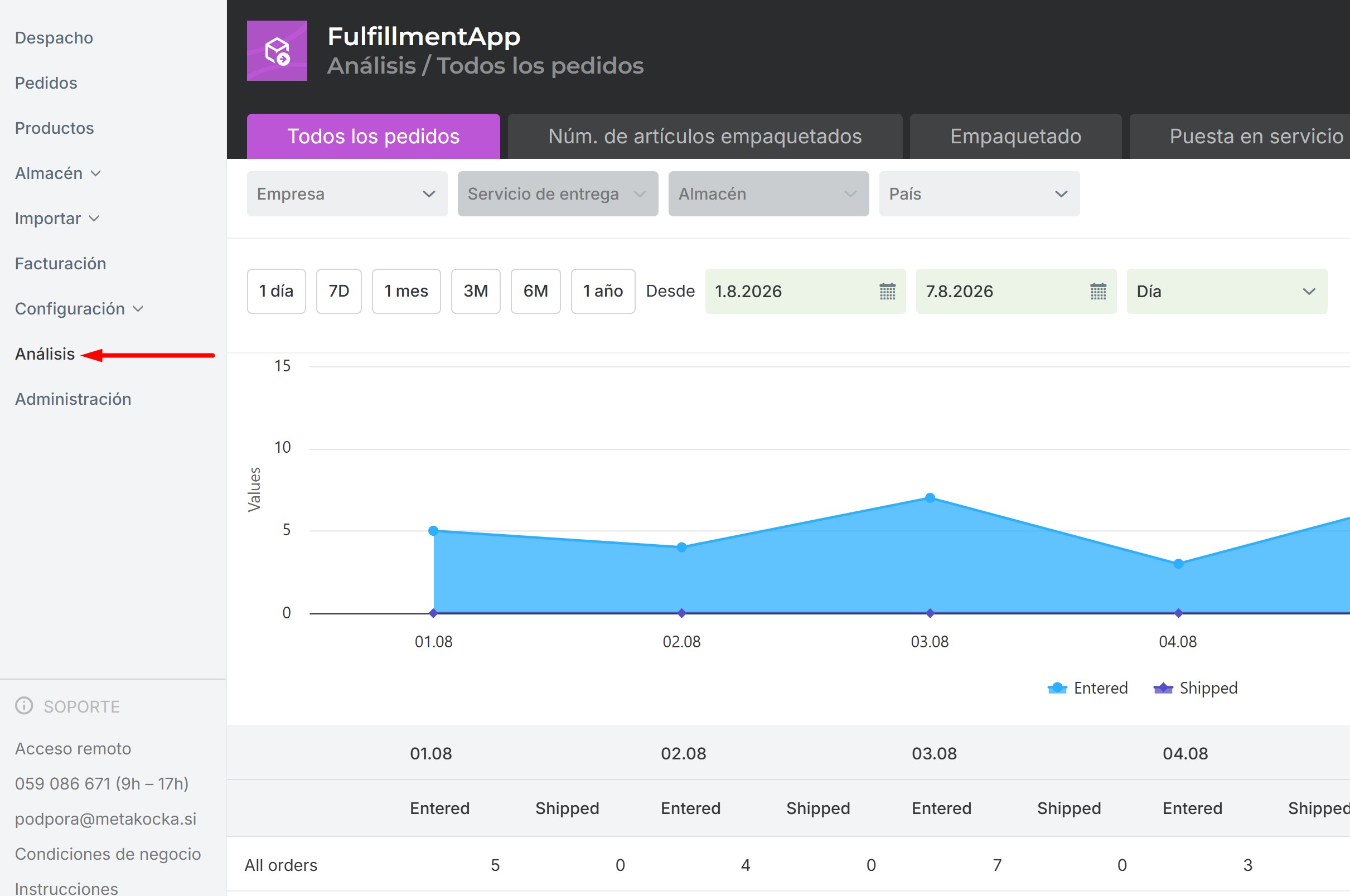The image size is (1350, 896).
Task: Click the blue 03.08 Entered data point
Action: point(930,498)
